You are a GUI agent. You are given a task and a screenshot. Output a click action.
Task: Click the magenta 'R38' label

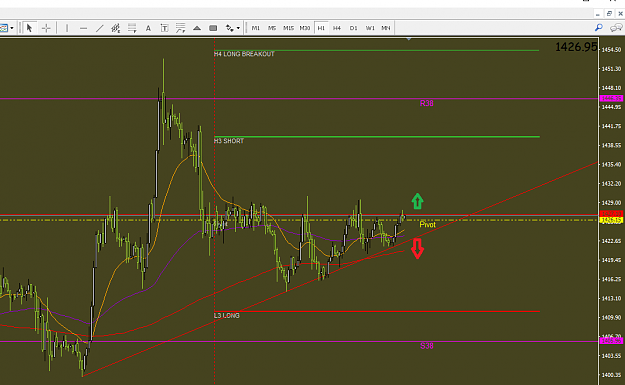[x=426, y=103]
